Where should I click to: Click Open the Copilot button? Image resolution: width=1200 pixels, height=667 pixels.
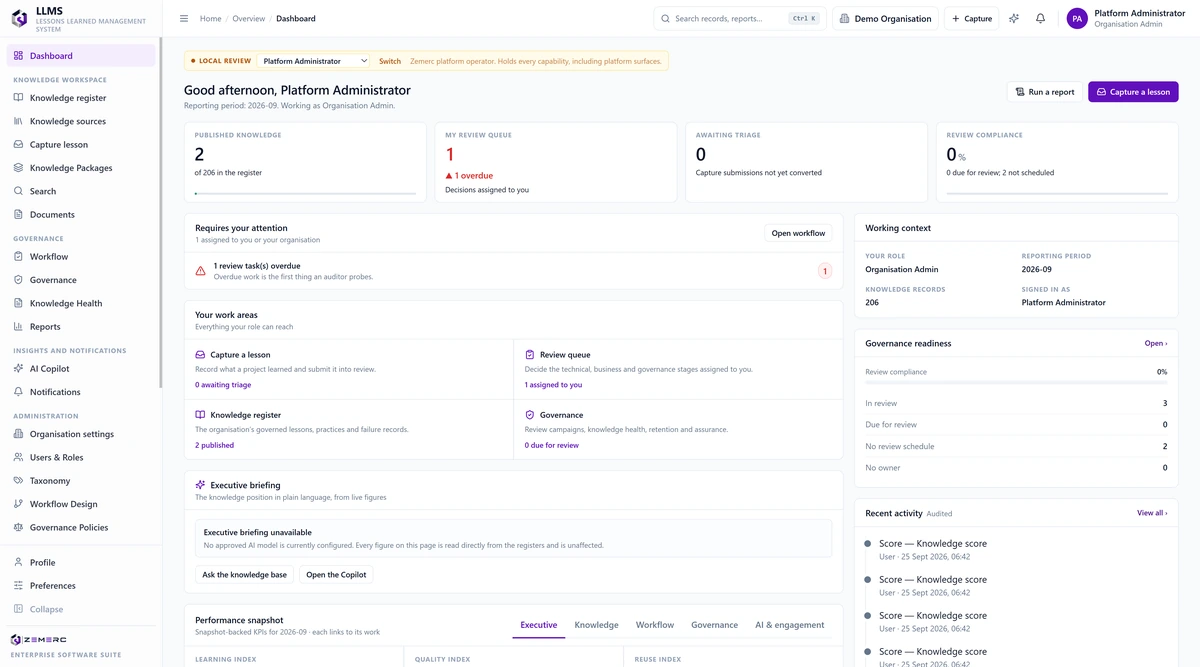click(x=336, y=575)
